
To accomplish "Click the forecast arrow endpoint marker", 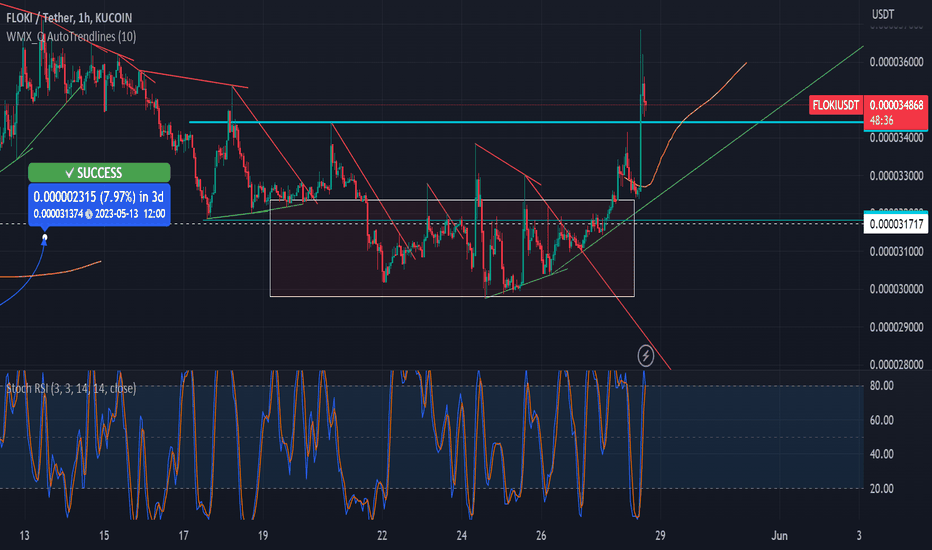I will coord(45,238).
